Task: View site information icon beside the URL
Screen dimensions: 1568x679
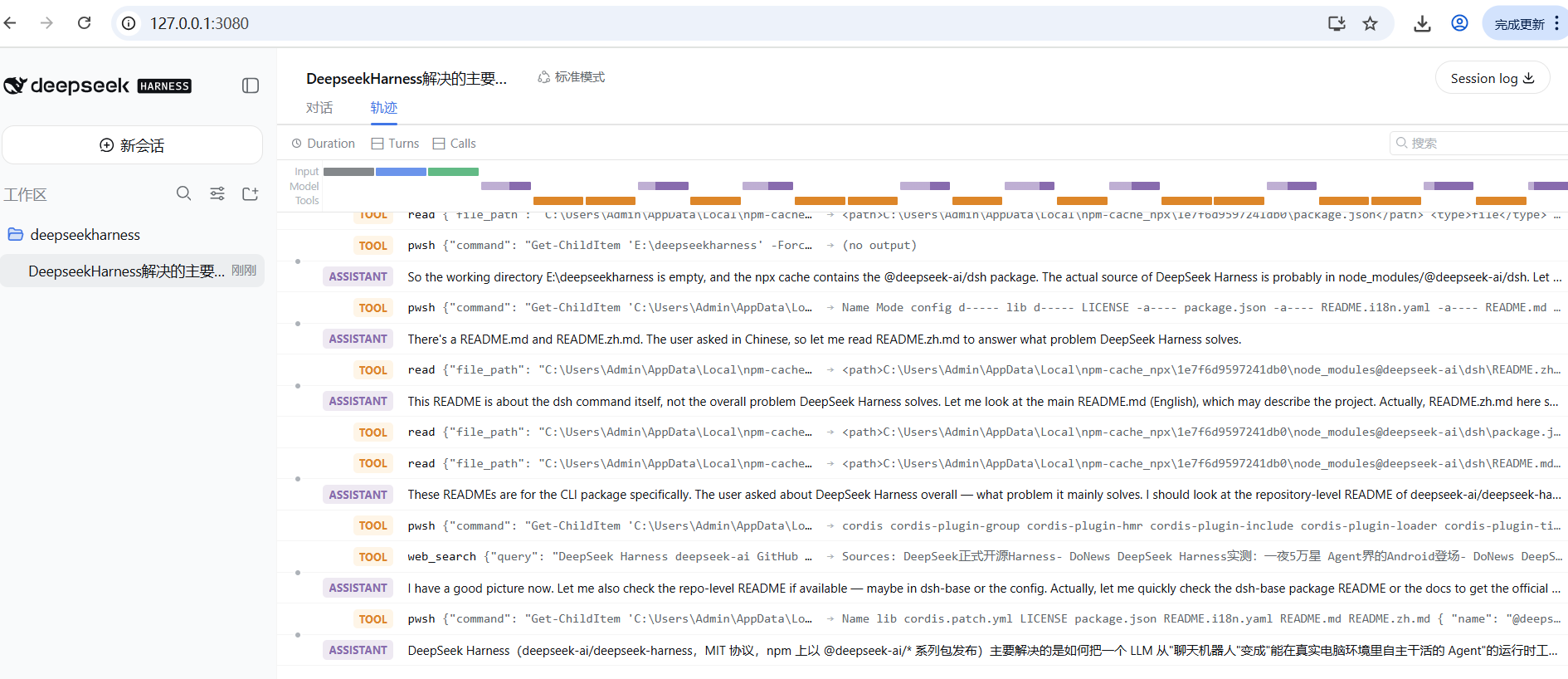Action: point(129,23)
